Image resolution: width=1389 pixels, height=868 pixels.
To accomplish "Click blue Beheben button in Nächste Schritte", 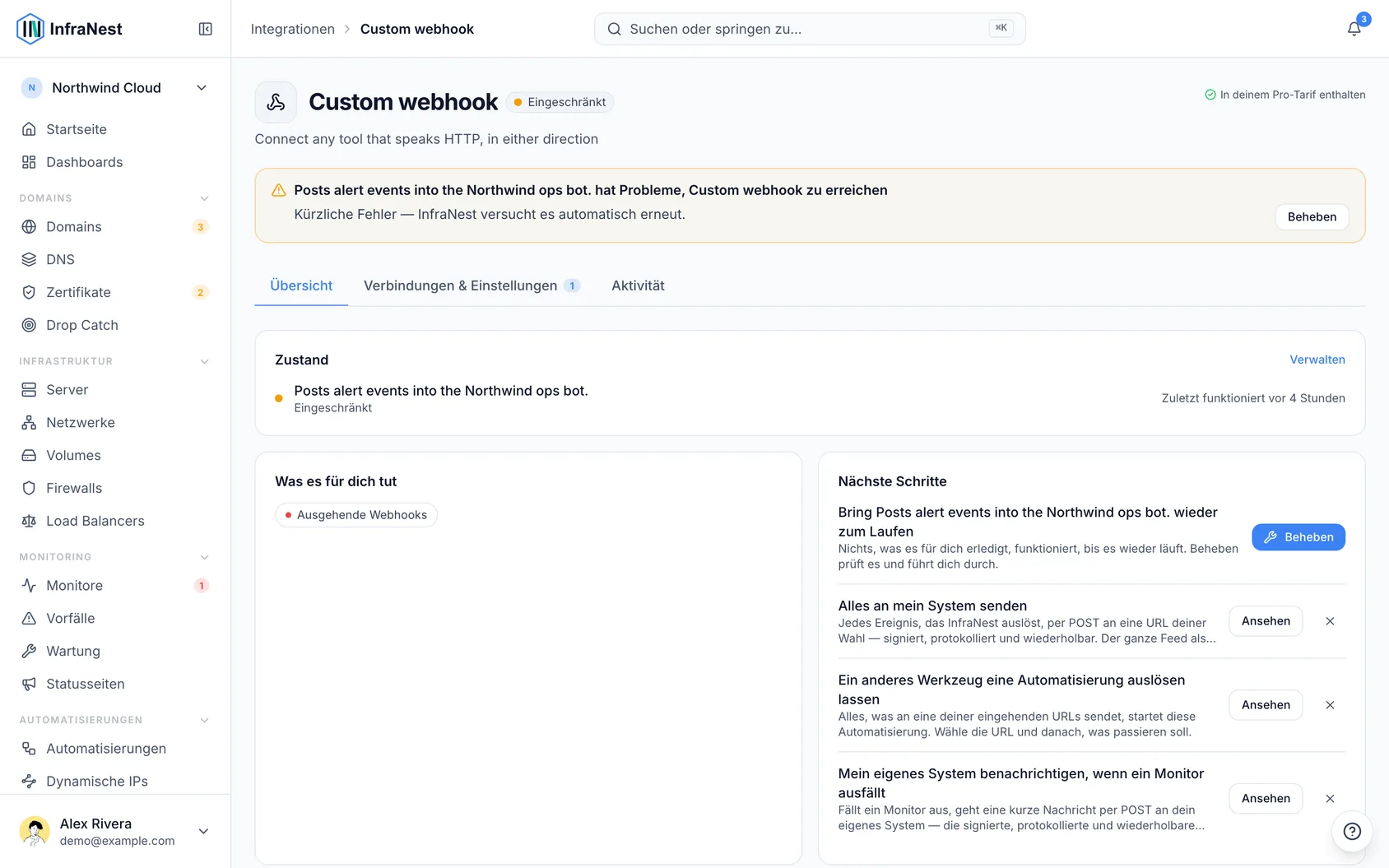I will pos(1298,536).
